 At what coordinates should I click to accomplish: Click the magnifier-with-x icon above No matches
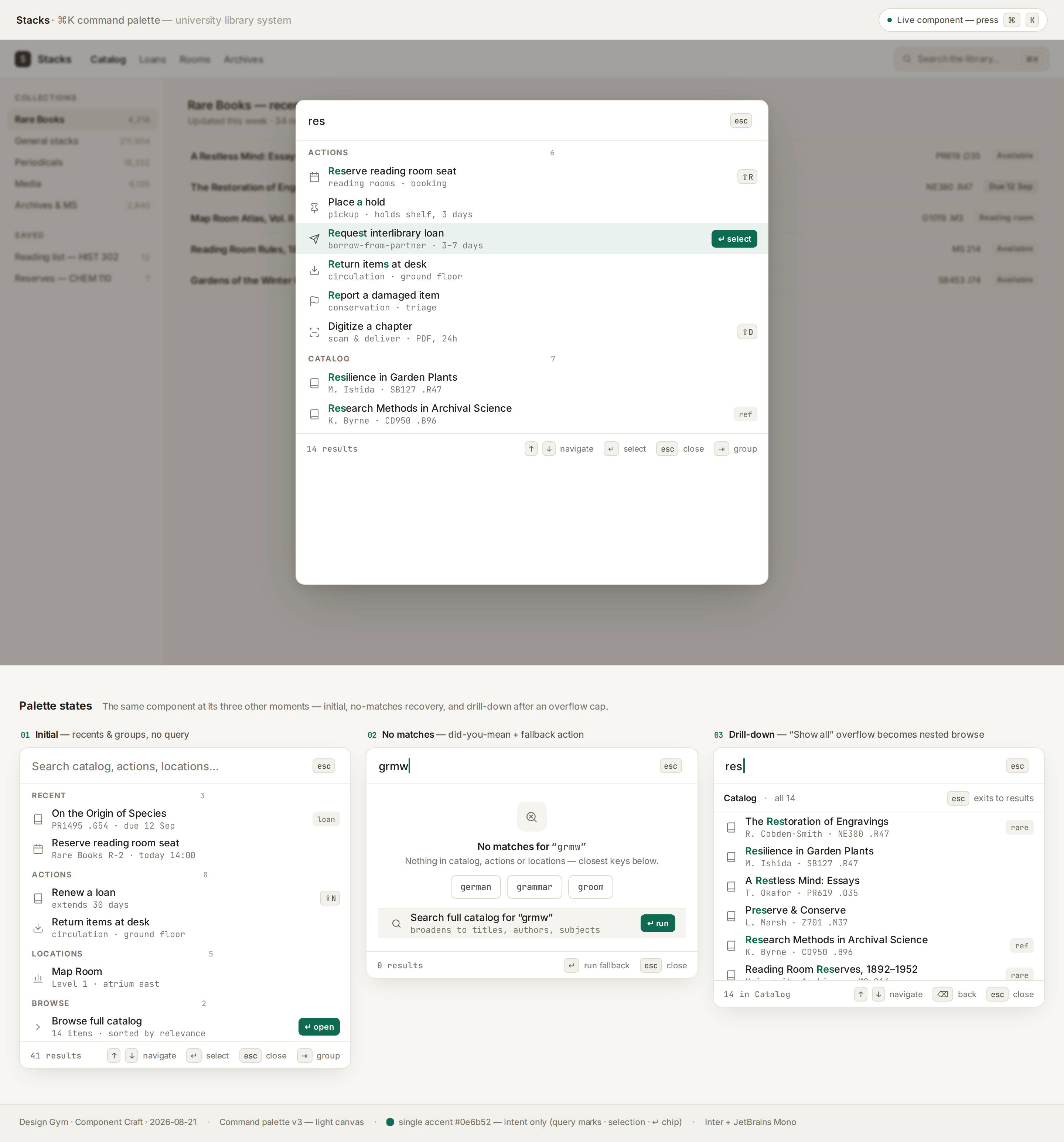(x=532, y=816)
